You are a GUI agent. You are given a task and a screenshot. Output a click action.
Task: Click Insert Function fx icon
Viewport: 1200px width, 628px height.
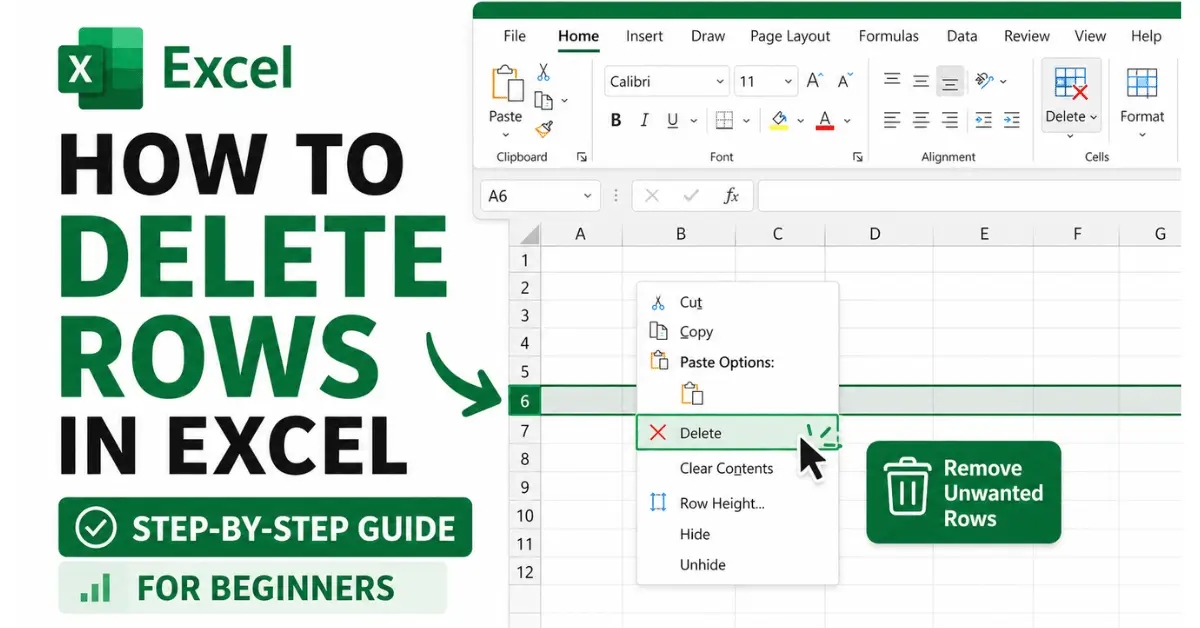731,196
